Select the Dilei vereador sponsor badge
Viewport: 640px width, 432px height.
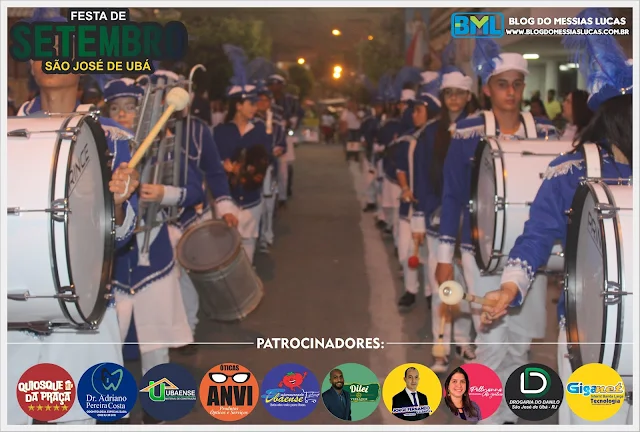351,392
